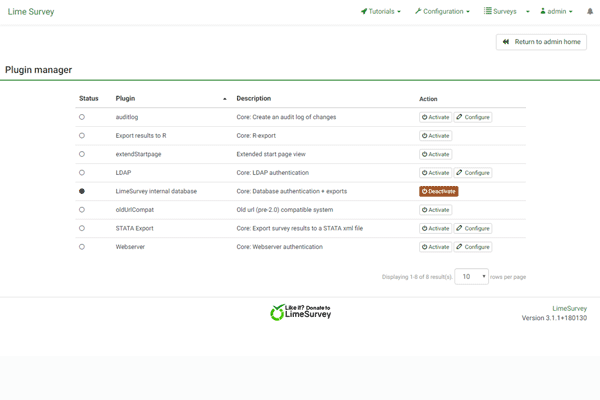Expand the admin user dropdown
This screenshot has height=400, width=600.
[x=556, y=12]
